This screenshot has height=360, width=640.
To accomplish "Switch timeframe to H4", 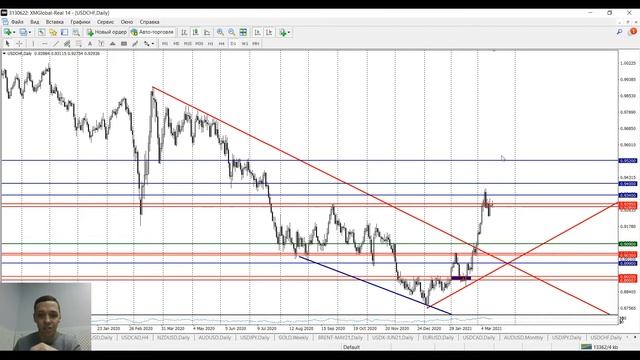I will pyautogui.click(x=222, y=43).
